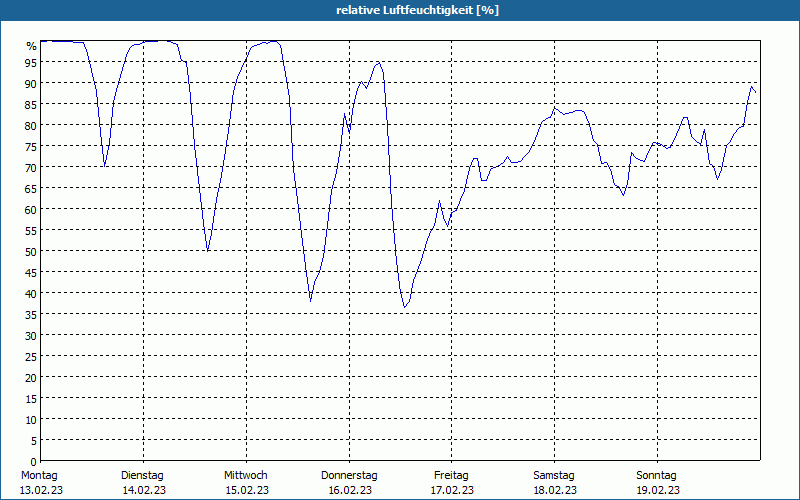Viewport: 800px width, 500px height.
Task: Select the 'Sonntag' day label
Action: 656,475
